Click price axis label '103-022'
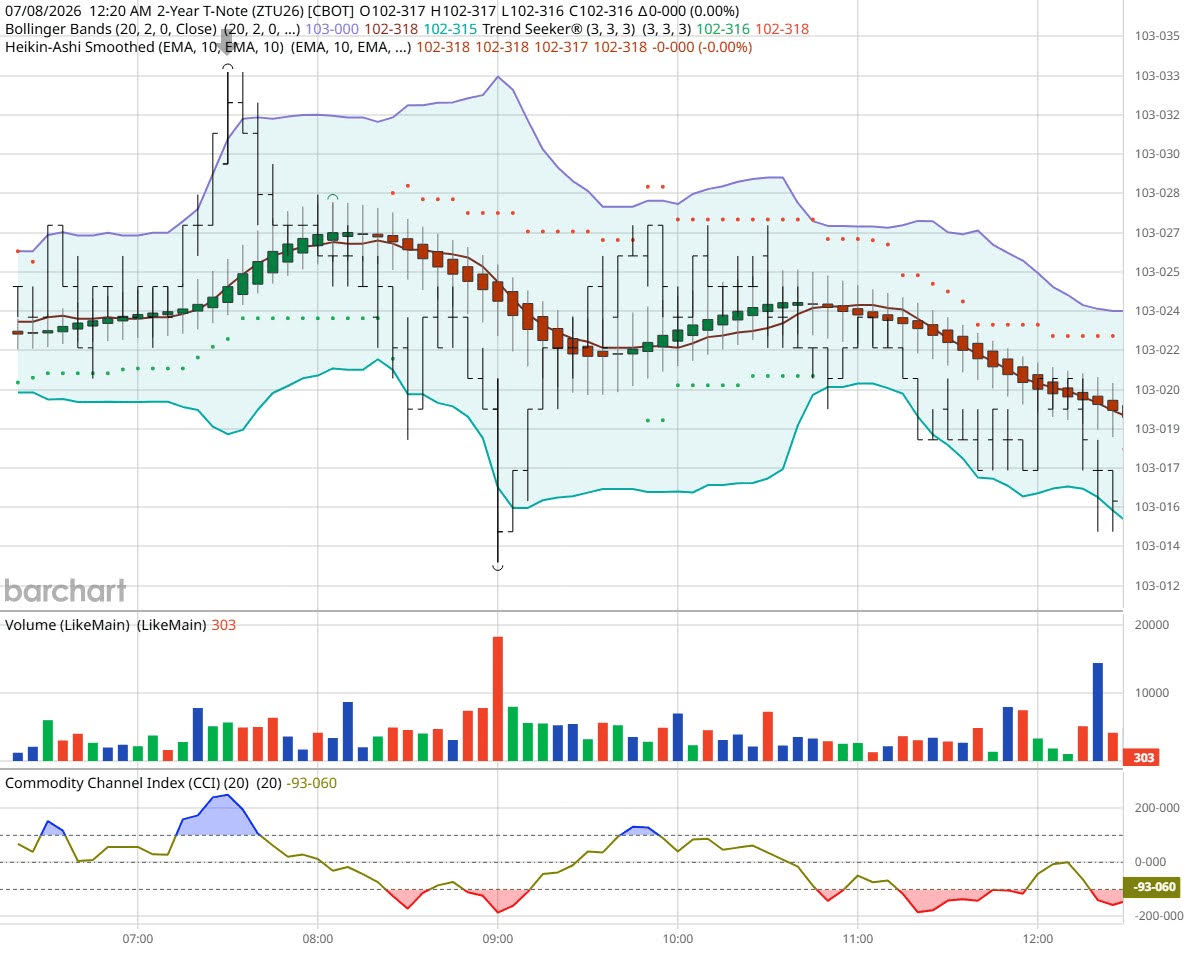Screen dimensions: 1188x953 (1157, 350)
